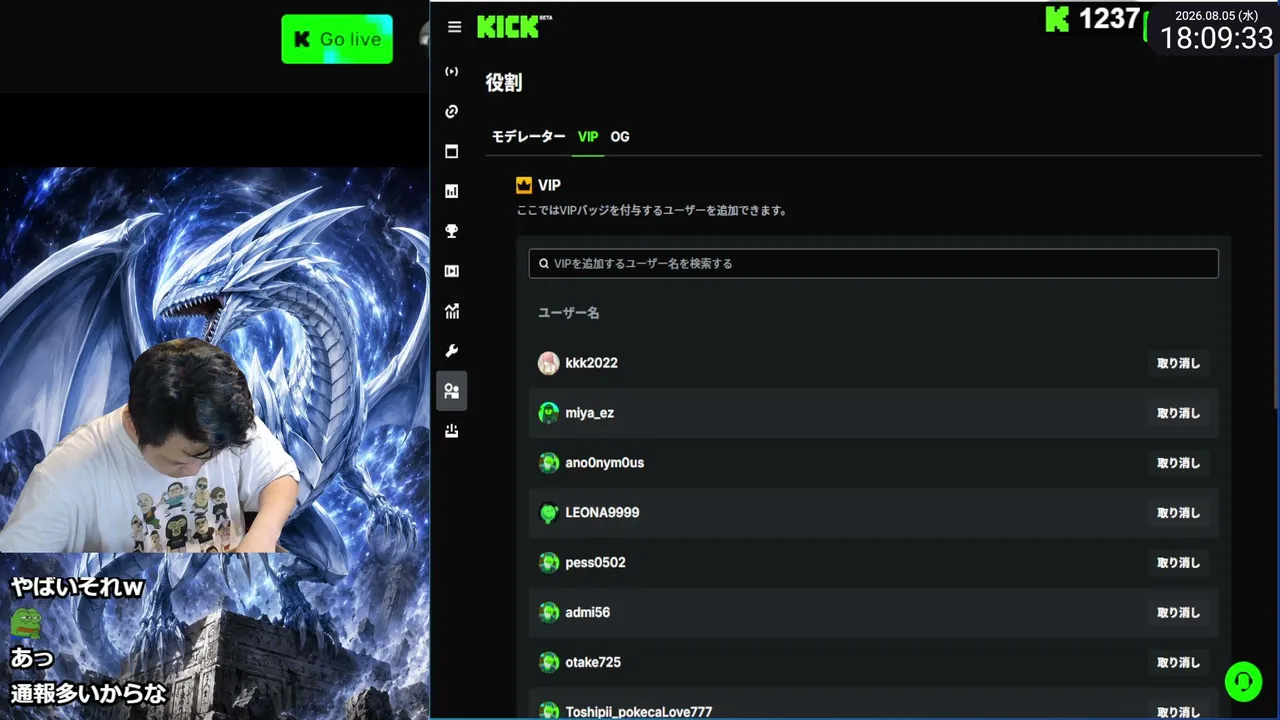Switch to the OG tab

(620, 137)
